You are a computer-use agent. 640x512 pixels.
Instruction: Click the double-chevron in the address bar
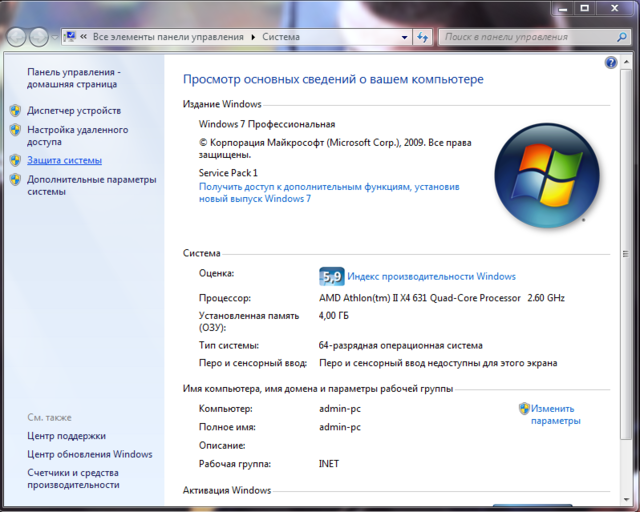83,37
